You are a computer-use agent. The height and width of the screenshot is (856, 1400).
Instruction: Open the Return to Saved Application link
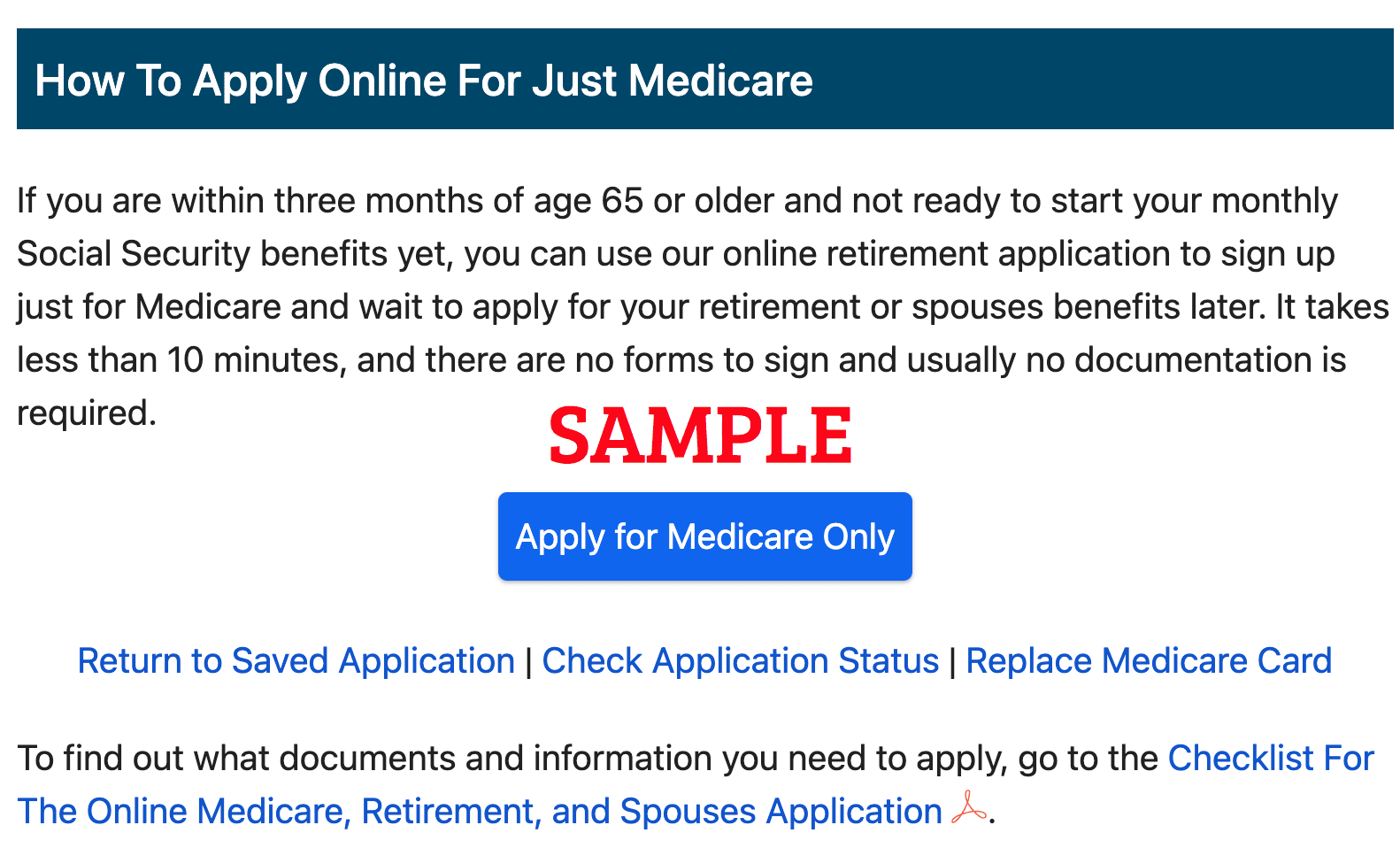[x=296, y=661]
